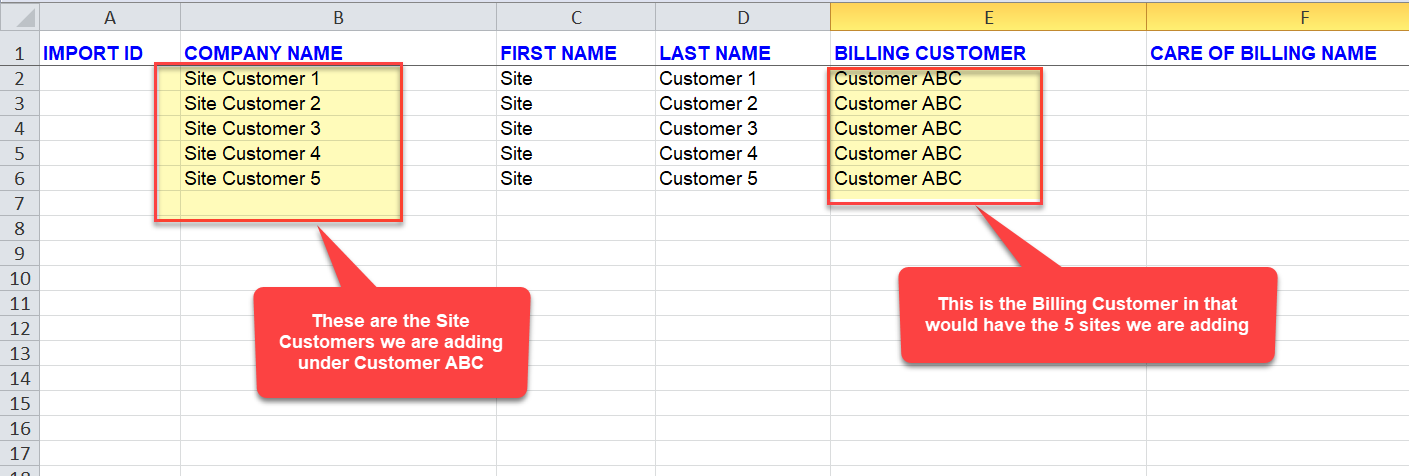1409x476 pixels.
Task: Select Customer ABC cell in row 2
Action: point(898,79)
